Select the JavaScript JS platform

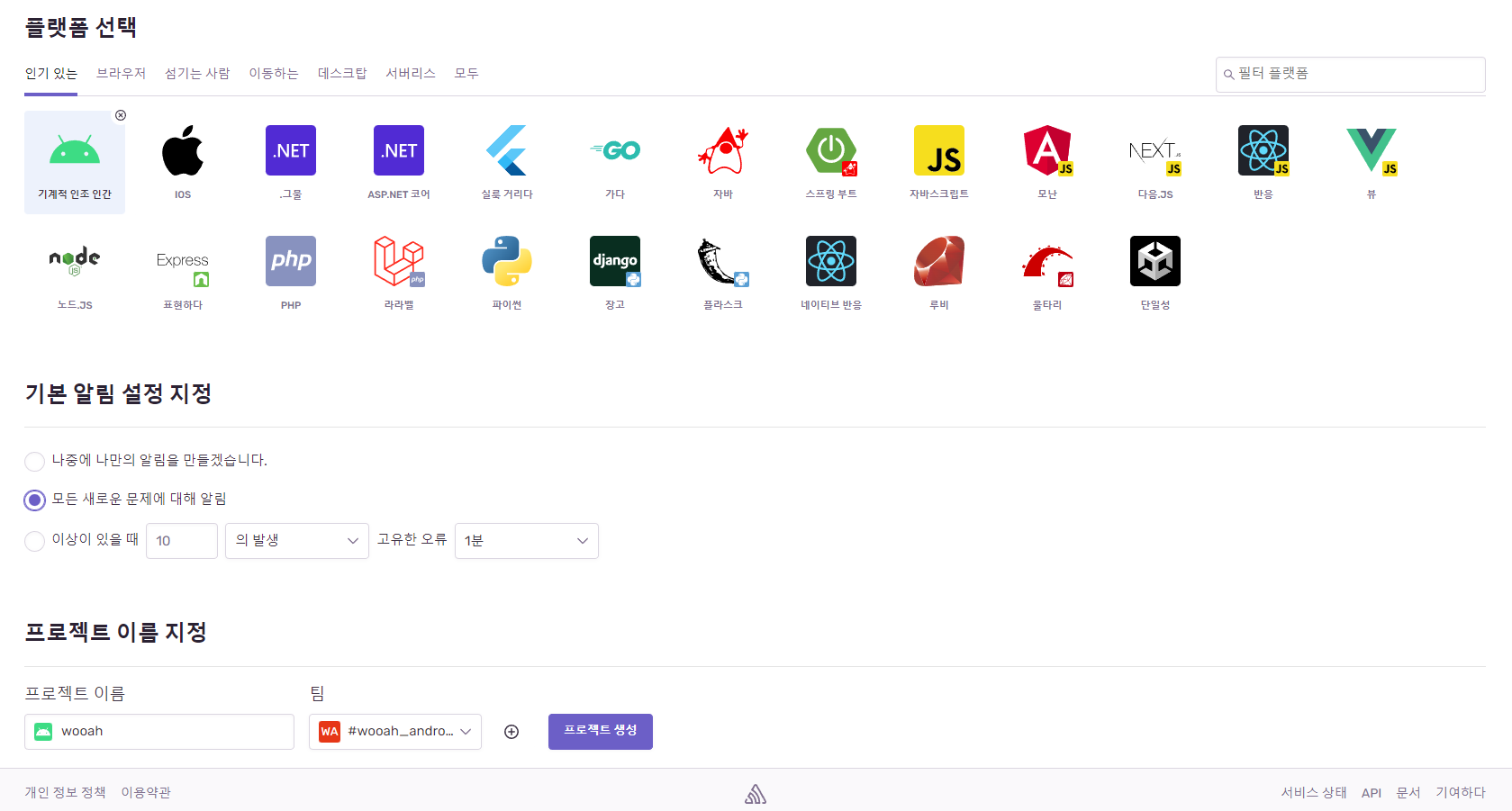point(939,150)
